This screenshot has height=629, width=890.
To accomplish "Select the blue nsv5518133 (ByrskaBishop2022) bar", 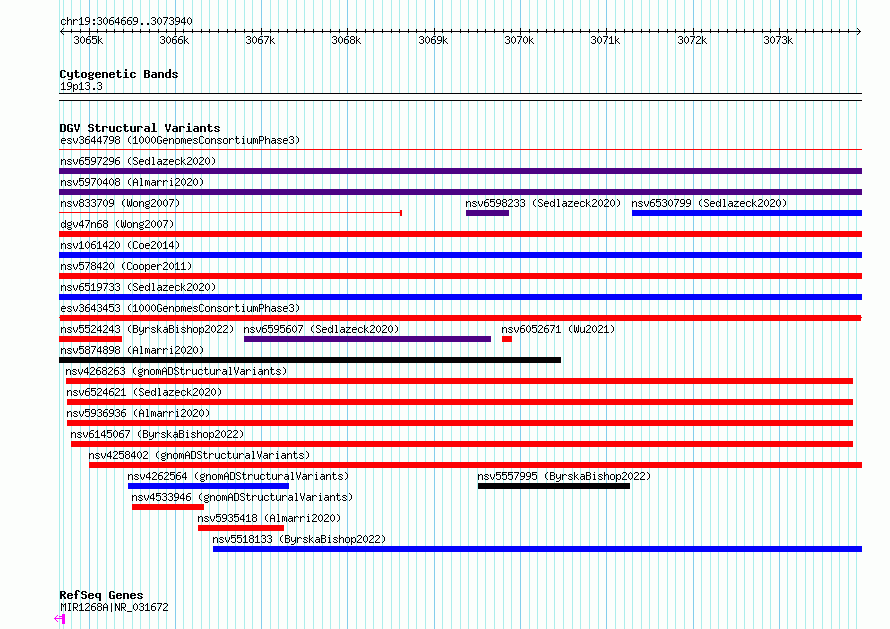I will pyautogui.click(x=538, y=549).
